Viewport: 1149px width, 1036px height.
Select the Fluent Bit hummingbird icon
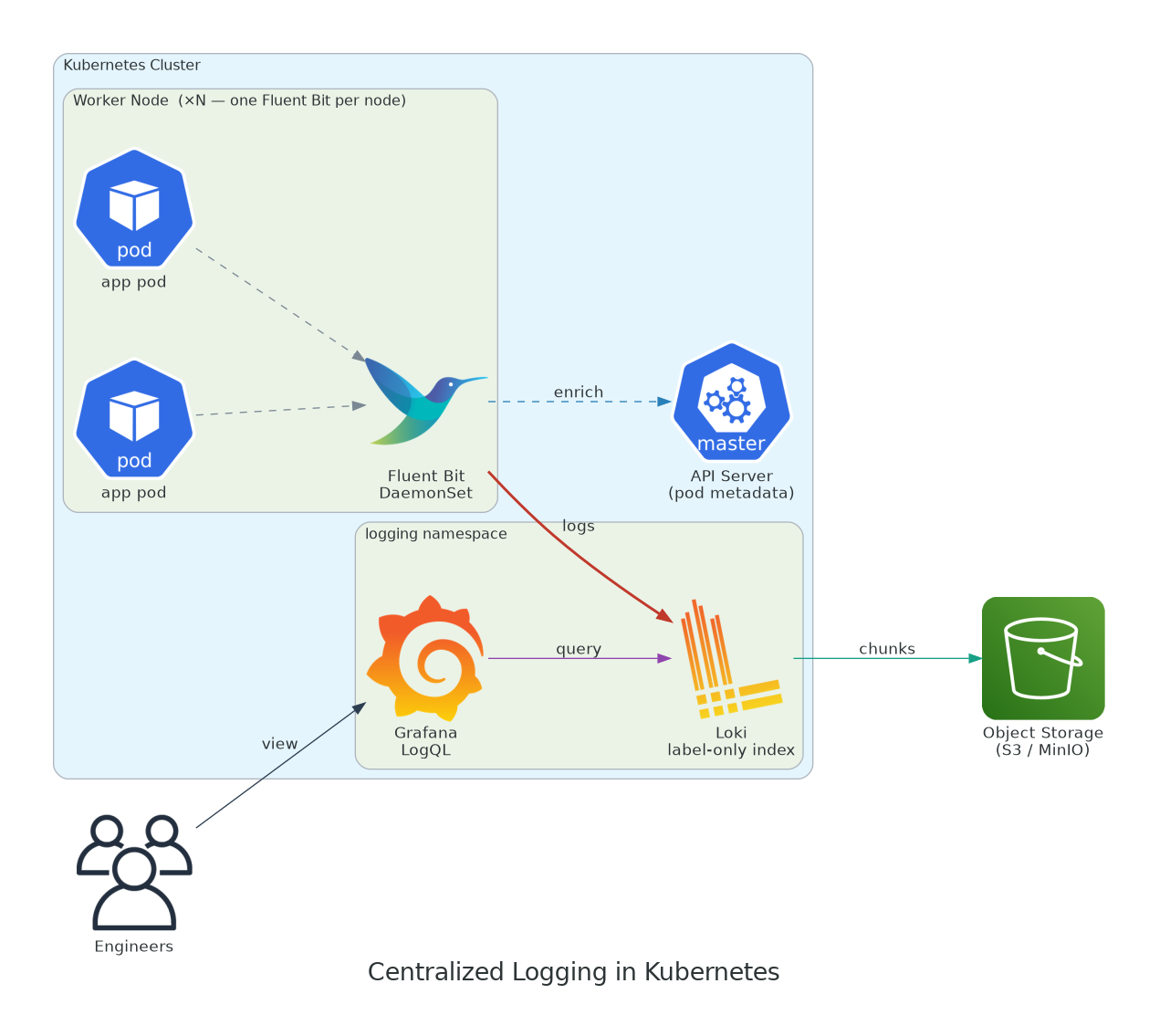pos(426,402)
